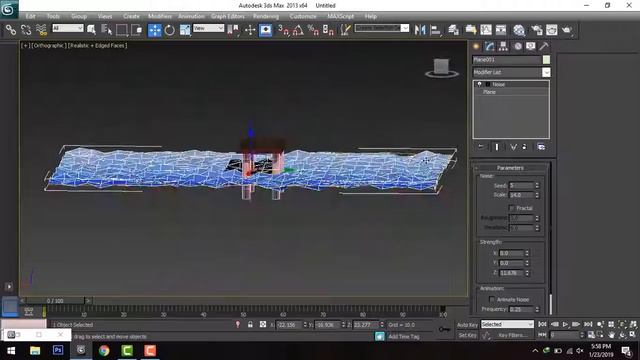Activate the Select by Name tool

click(x=106, y=30)
